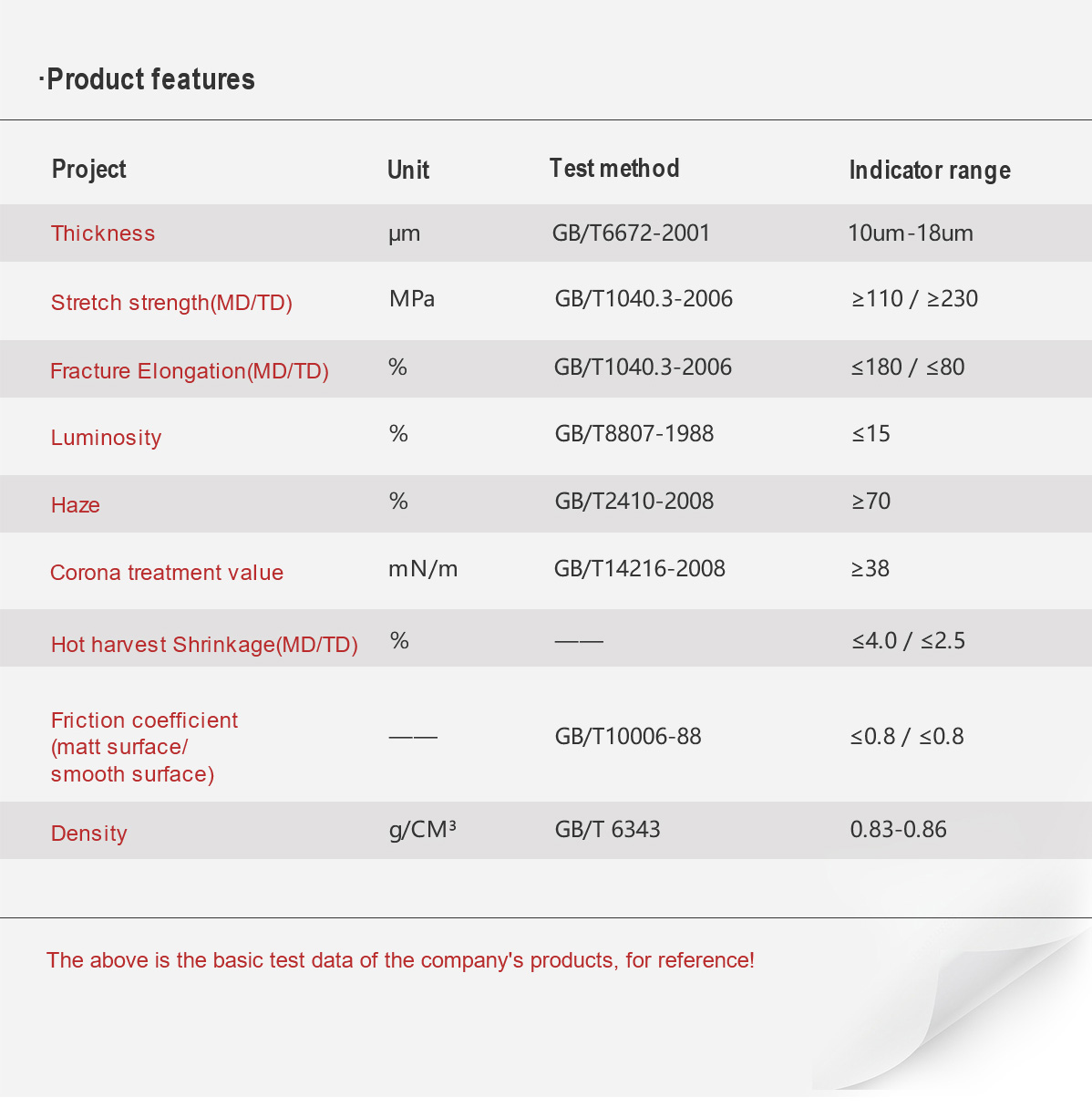
Task: Select the Density row label
Action: [89, 834]
